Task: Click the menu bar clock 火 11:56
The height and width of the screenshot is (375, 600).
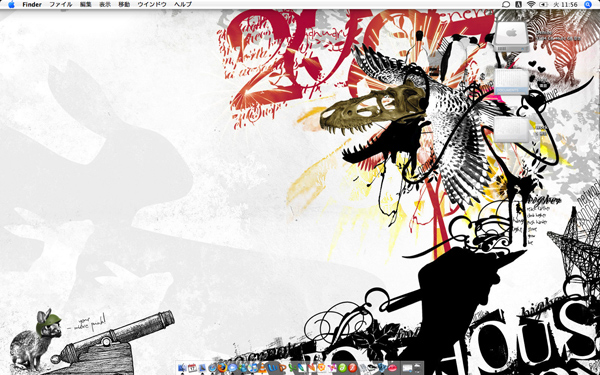Action: (x=565, y=5)
